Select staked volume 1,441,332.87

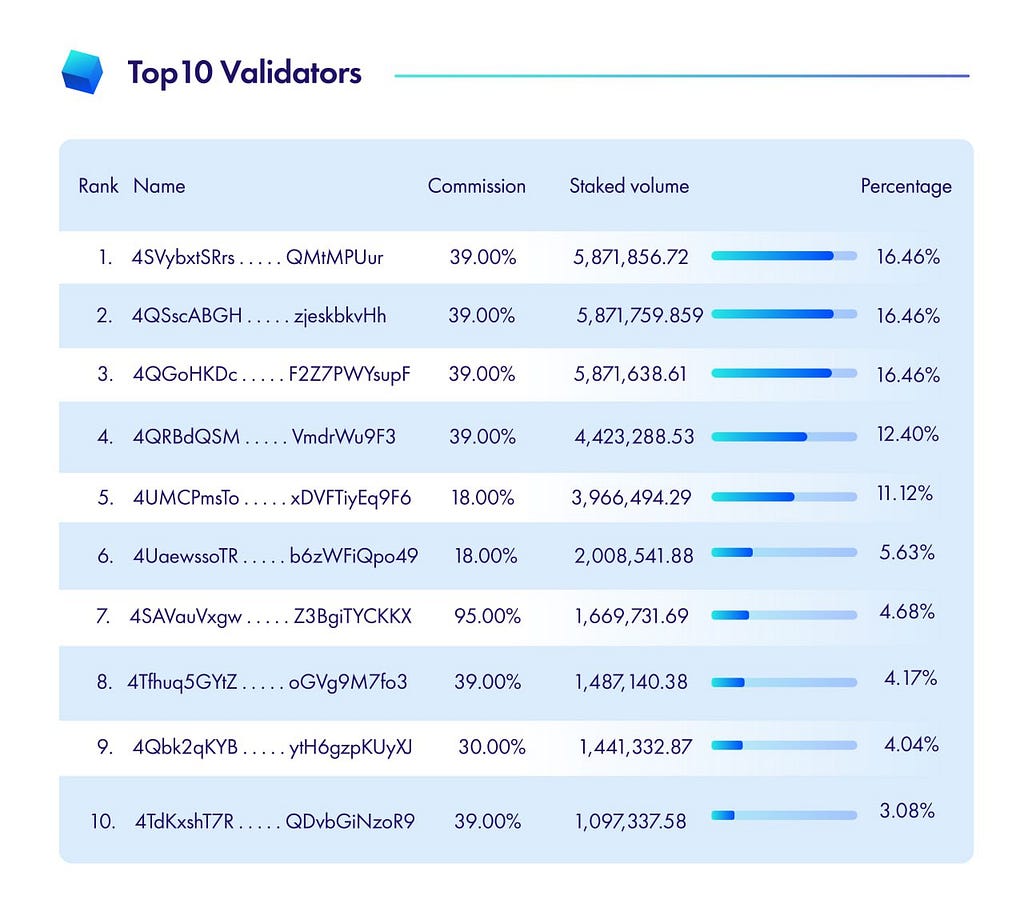pyautogui.click(x=635, y=747)
